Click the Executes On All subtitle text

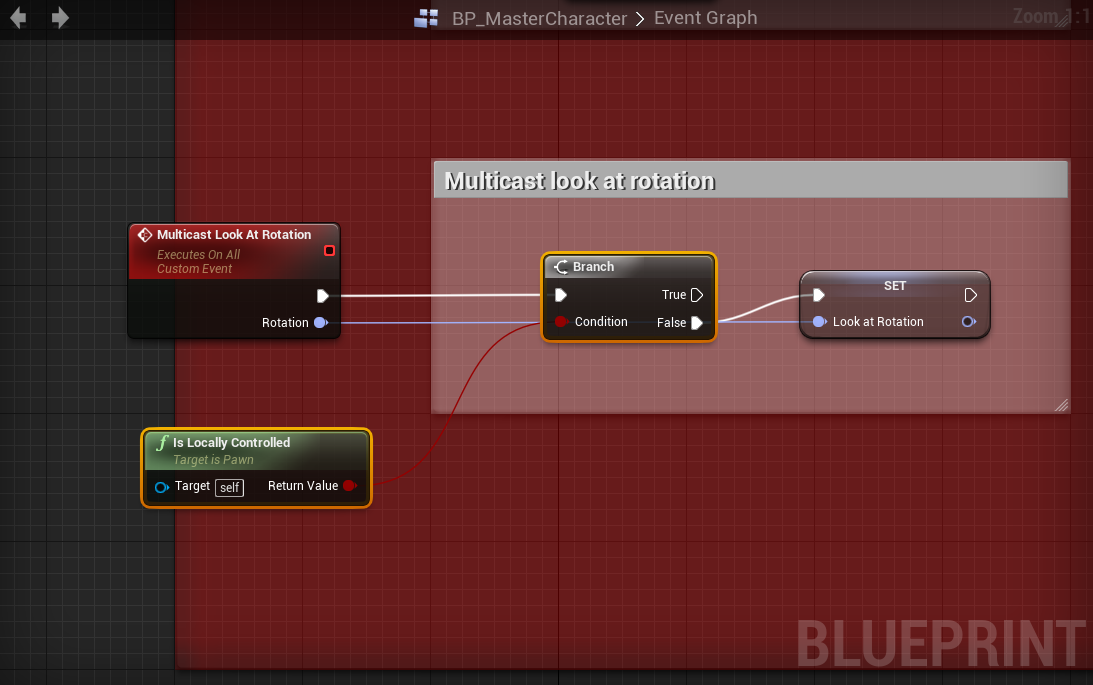click(x=199, y=255)
